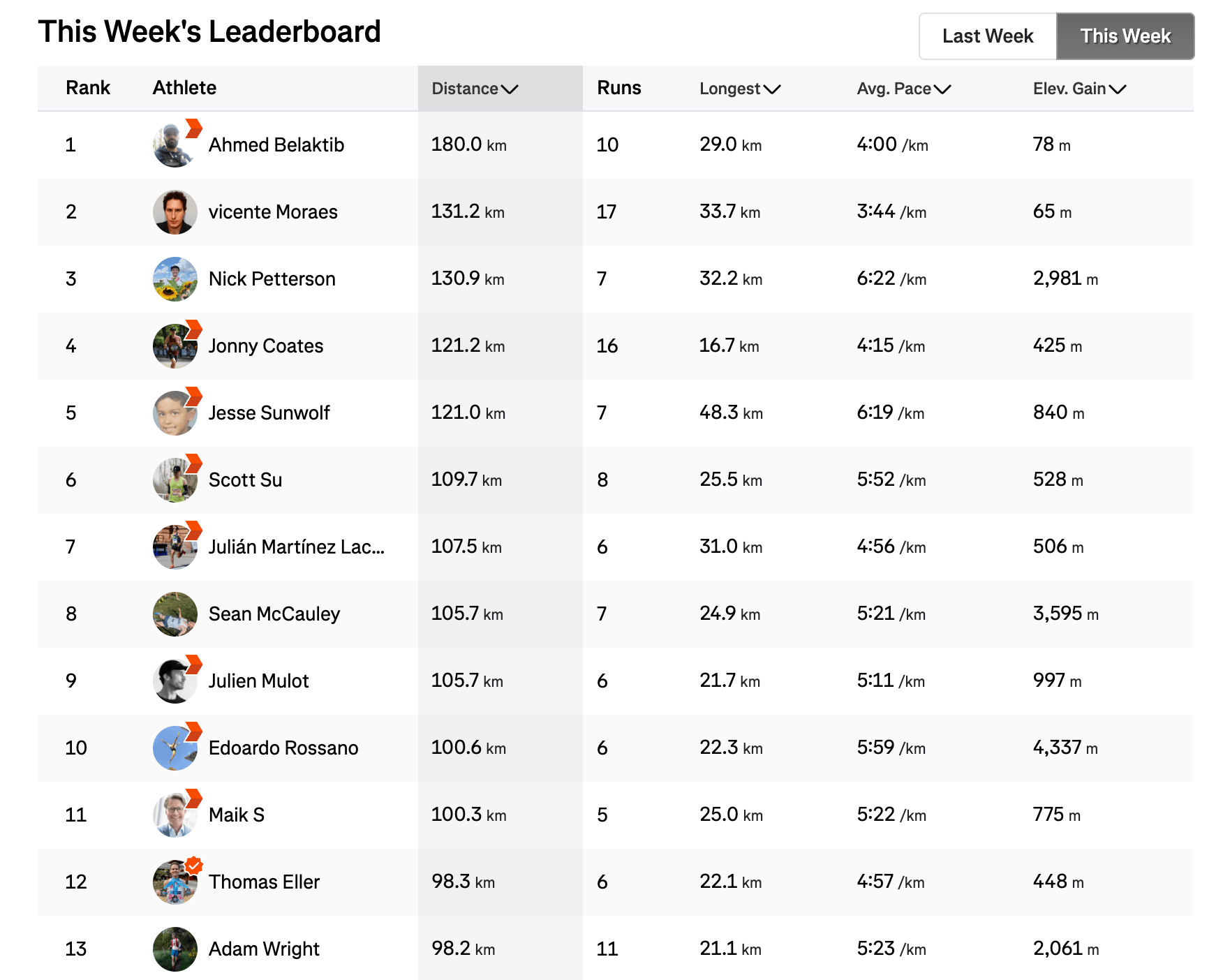Viewport: 1223px width, 980px height.
Task: Click the subscriber chevron on Scott Su's avatar
Action: click(x=193, y=463)
